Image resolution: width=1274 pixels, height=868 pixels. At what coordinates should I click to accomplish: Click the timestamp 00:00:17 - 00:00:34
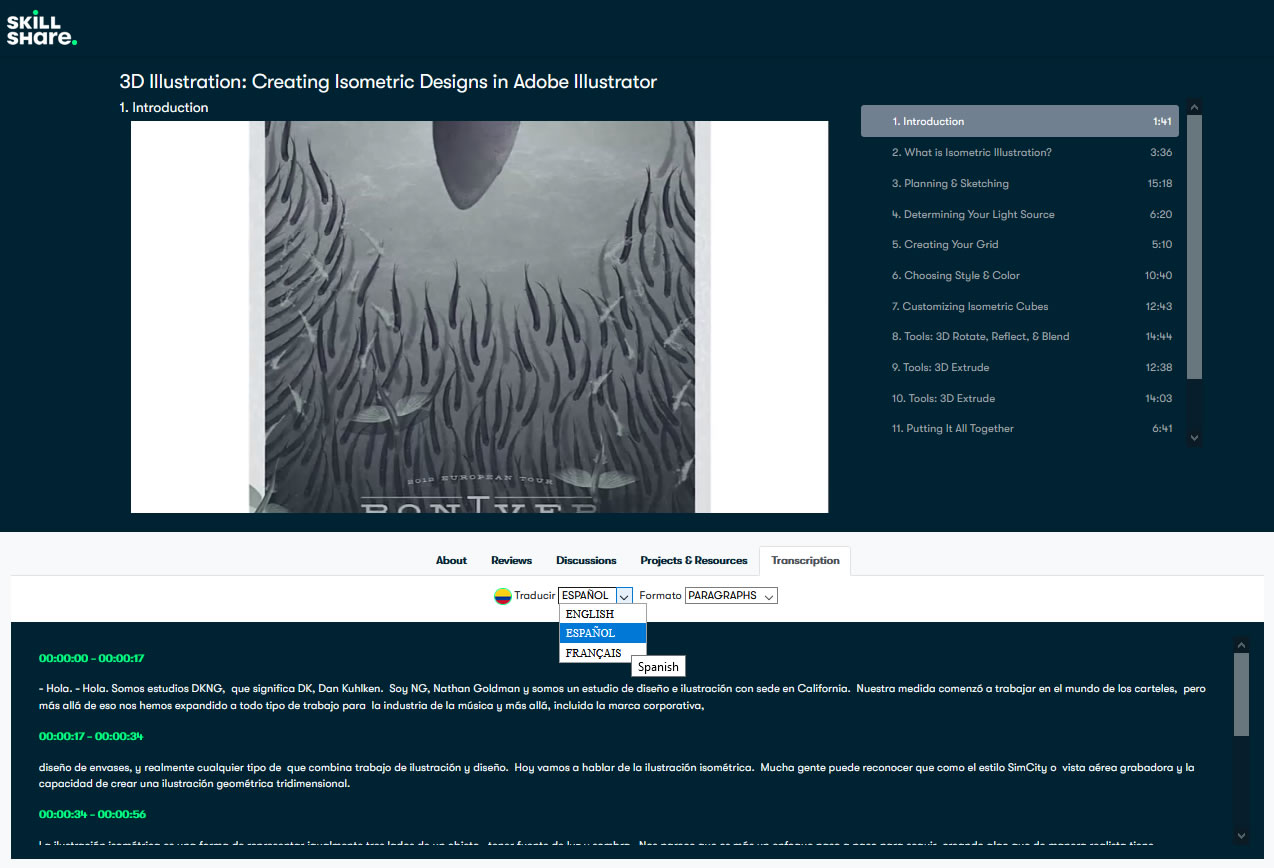[x=92, y=736]
